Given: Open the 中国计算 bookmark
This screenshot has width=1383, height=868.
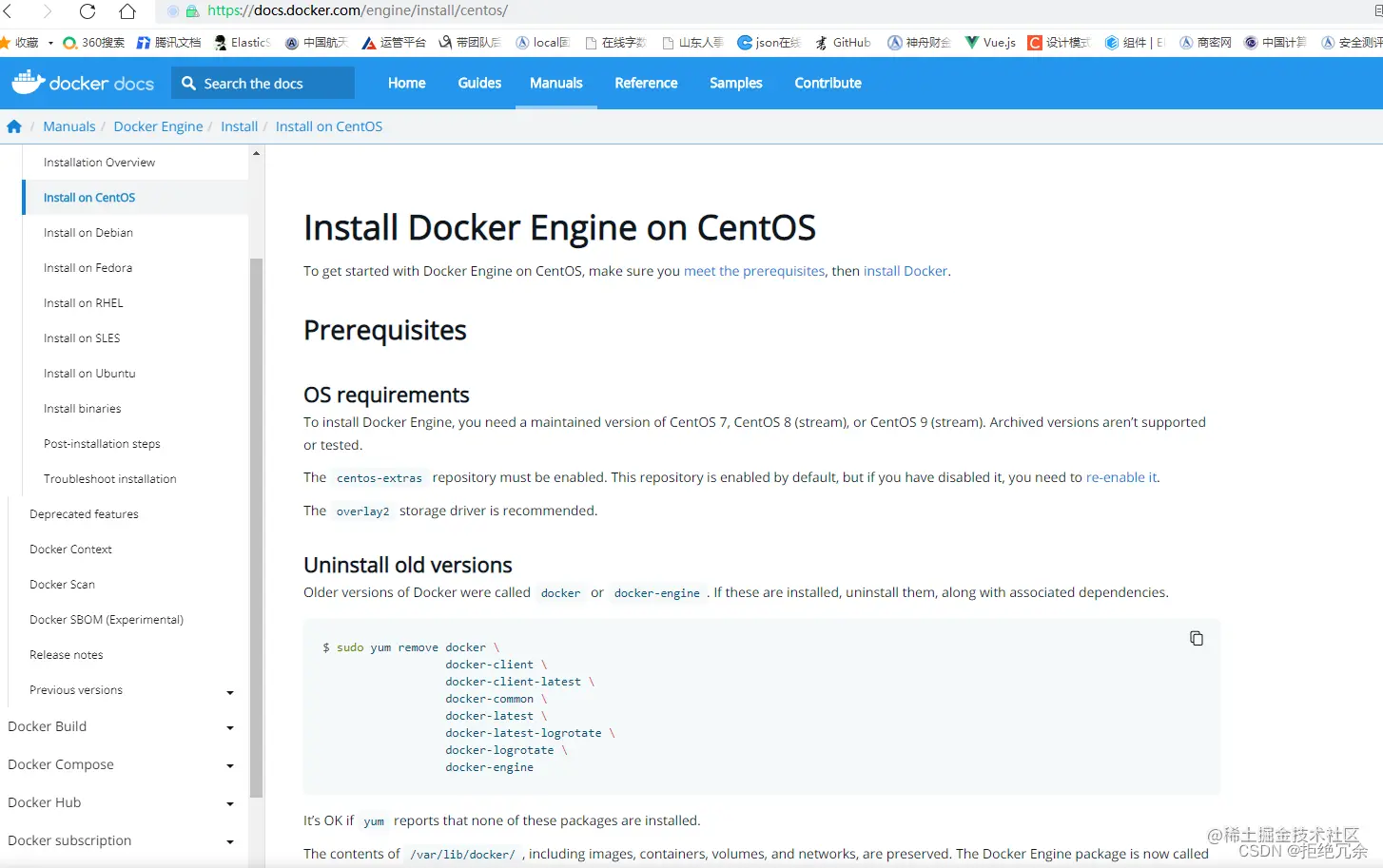Looking at the screenshot, I should pyautogui.click(x=1276, y=43).
